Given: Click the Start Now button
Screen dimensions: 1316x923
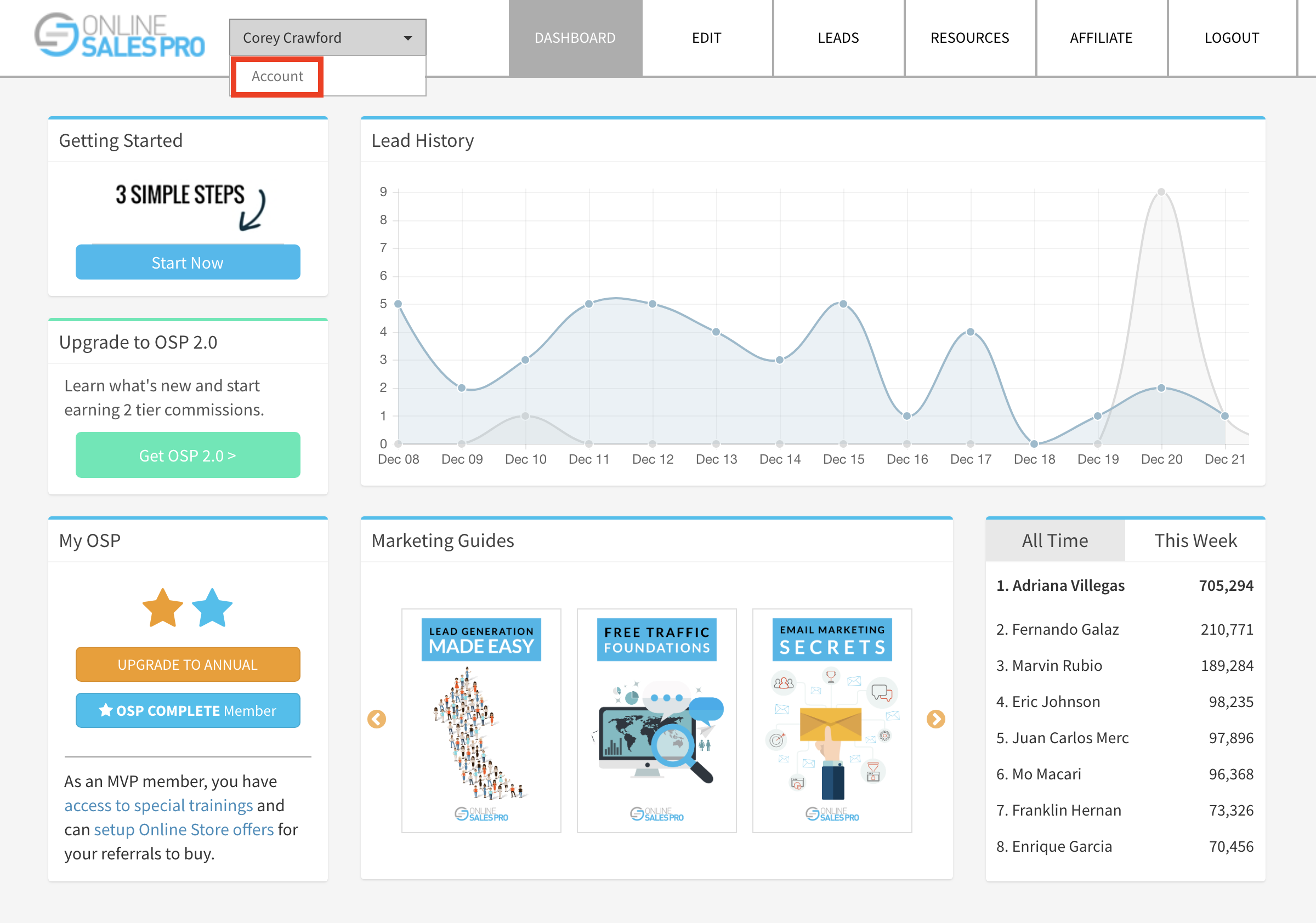Looking at the screenshot, I should tap(188, 263).
